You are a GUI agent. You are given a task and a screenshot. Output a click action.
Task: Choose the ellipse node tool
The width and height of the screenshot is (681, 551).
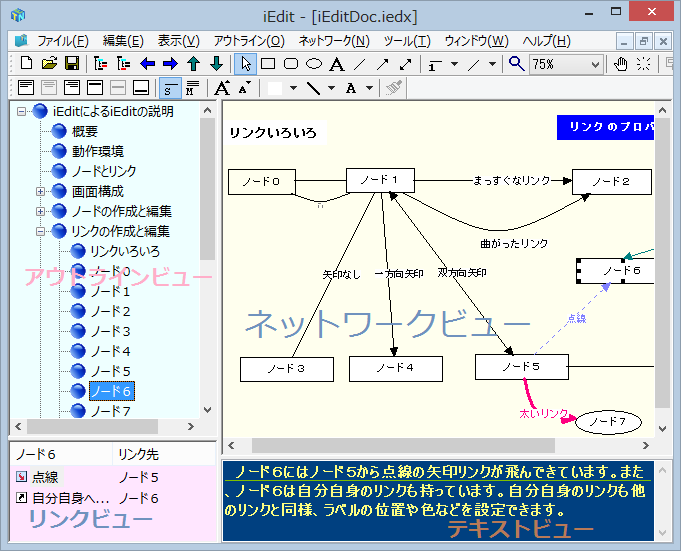(x=314, y=64)
